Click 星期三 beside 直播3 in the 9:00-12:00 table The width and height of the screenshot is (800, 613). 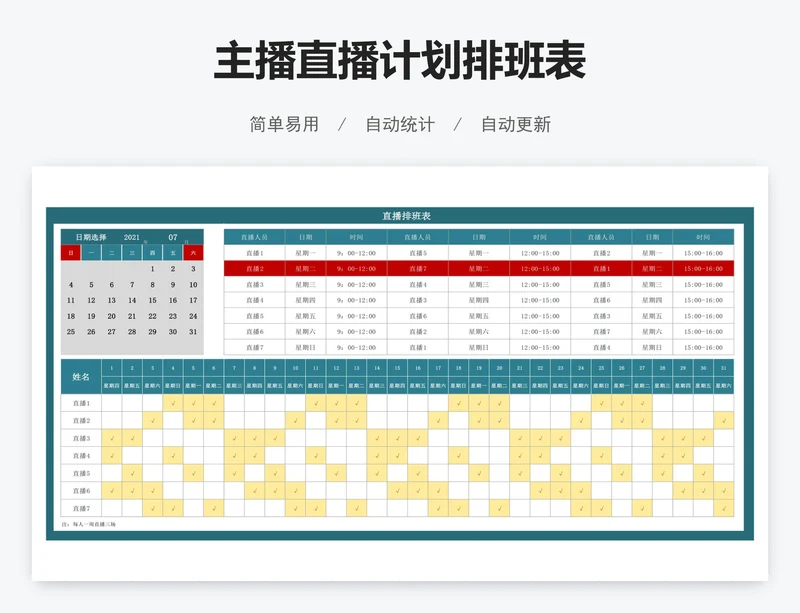click(x=306, y=285)
